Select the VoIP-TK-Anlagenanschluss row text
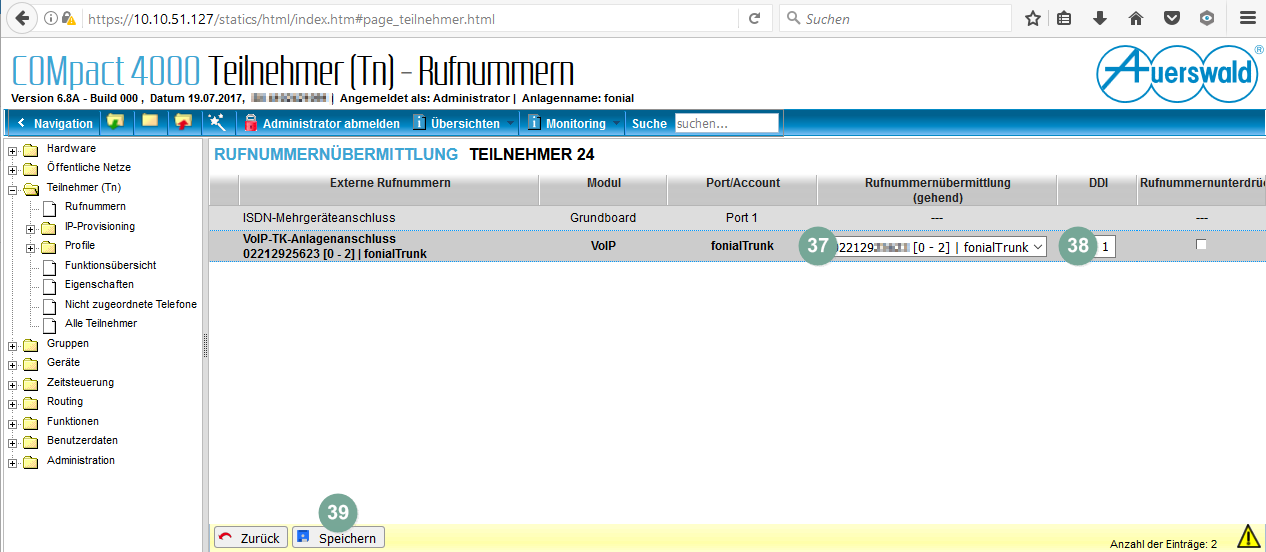The height and width of the screenshot is (552, 1266). pyautogui.click(x=335, y=246)
